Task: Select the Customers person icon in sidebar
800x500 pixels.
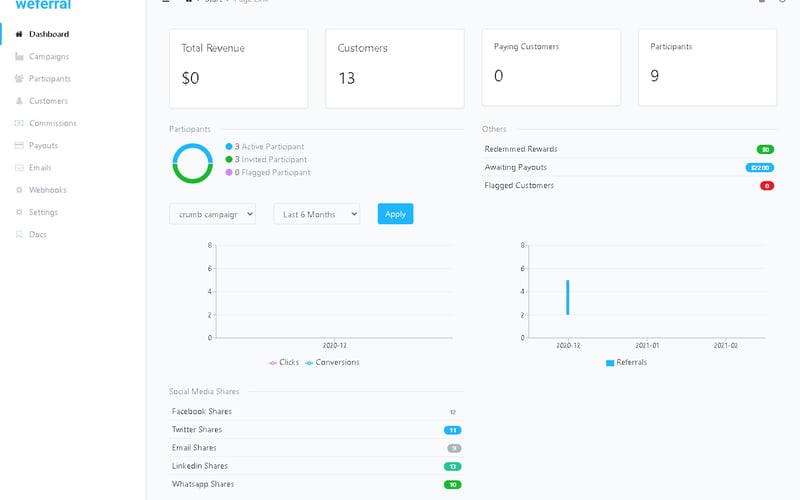Action: click(x=19, y=101)
